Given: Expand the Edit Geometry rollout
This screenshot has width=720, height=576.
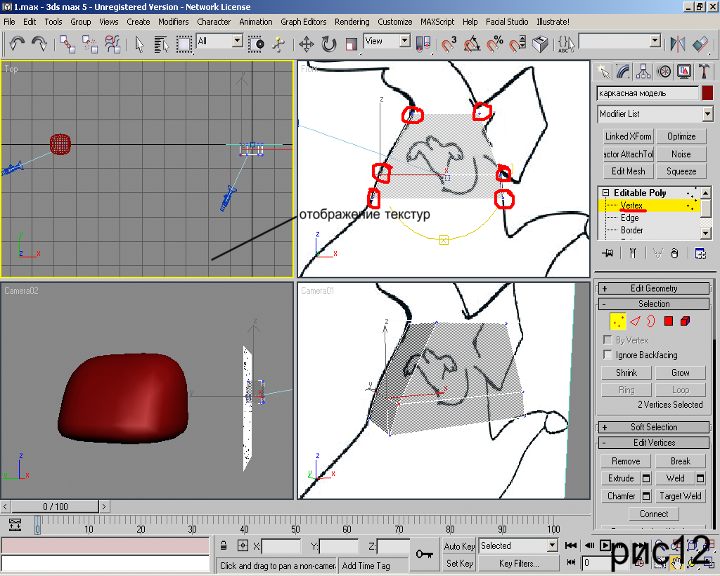Looking at the screenshot, I should click(x=654, y=288).
